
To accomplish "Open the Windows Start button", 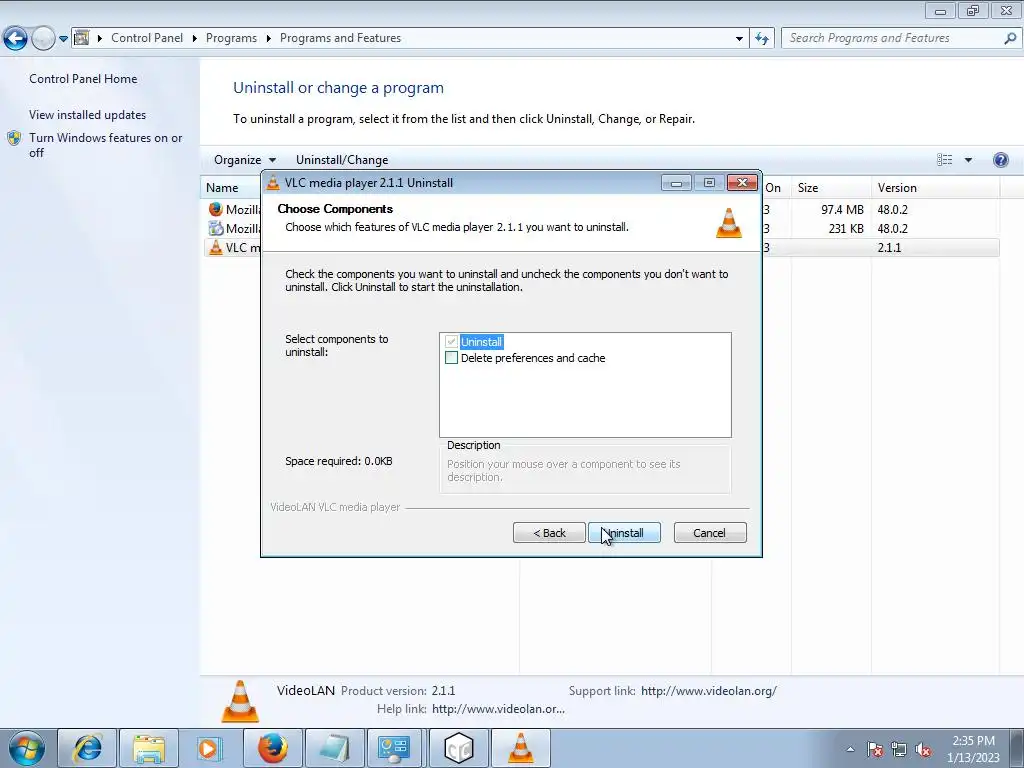I will (x=27, y=748).
